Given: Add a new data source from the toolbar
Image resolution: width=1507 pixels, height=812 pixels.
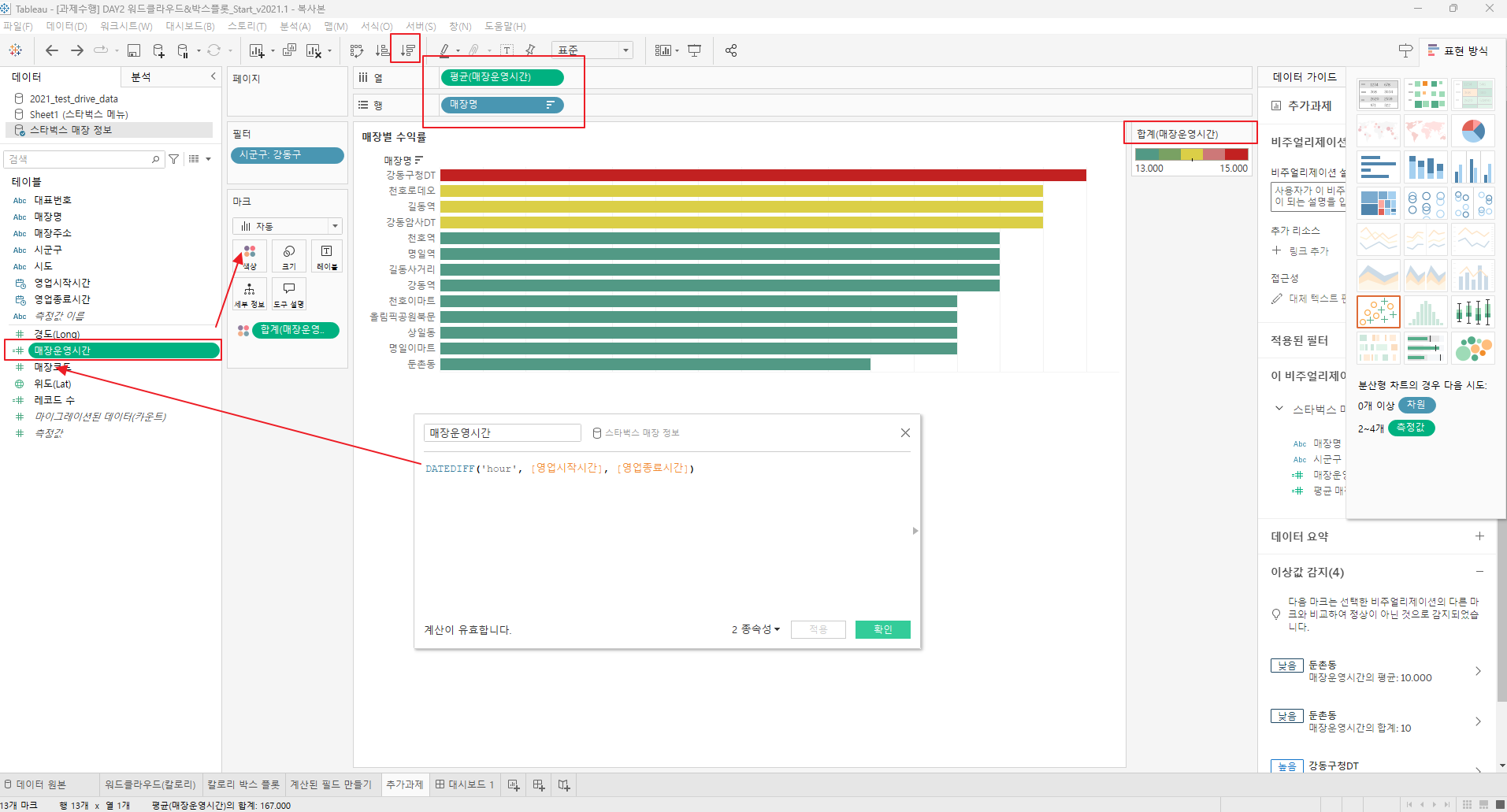Looking at the screenshot, I should pos(158,50).
